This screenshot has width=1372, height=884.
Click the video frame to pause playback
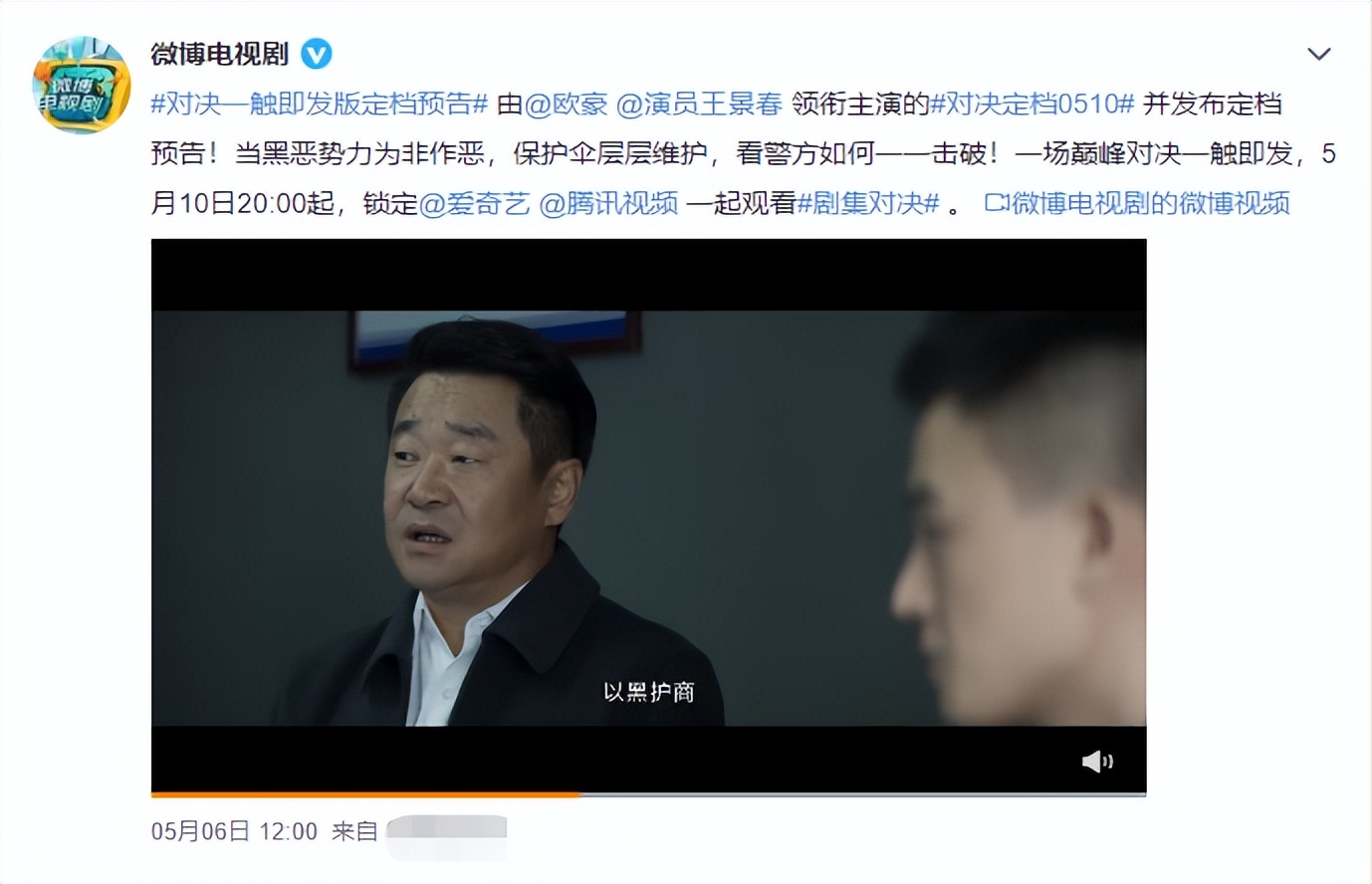pos(648,518)
